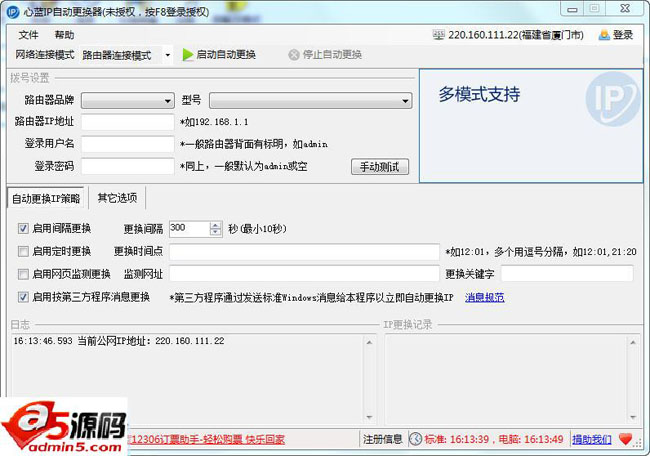
Task: Decrease 更换间隔 with down spinner arrow
Action: pyautogui.click(x=216, y=233)
